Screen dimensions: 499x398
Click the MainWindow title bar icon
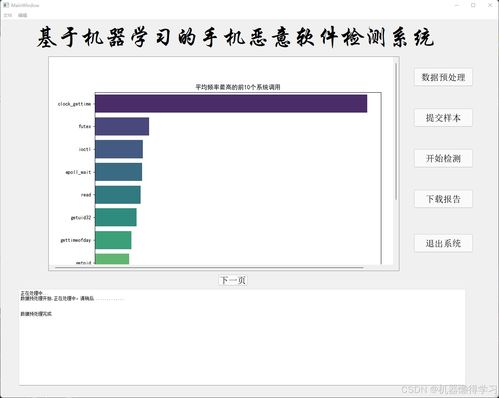pyautogui.click(x=6, y=5)
